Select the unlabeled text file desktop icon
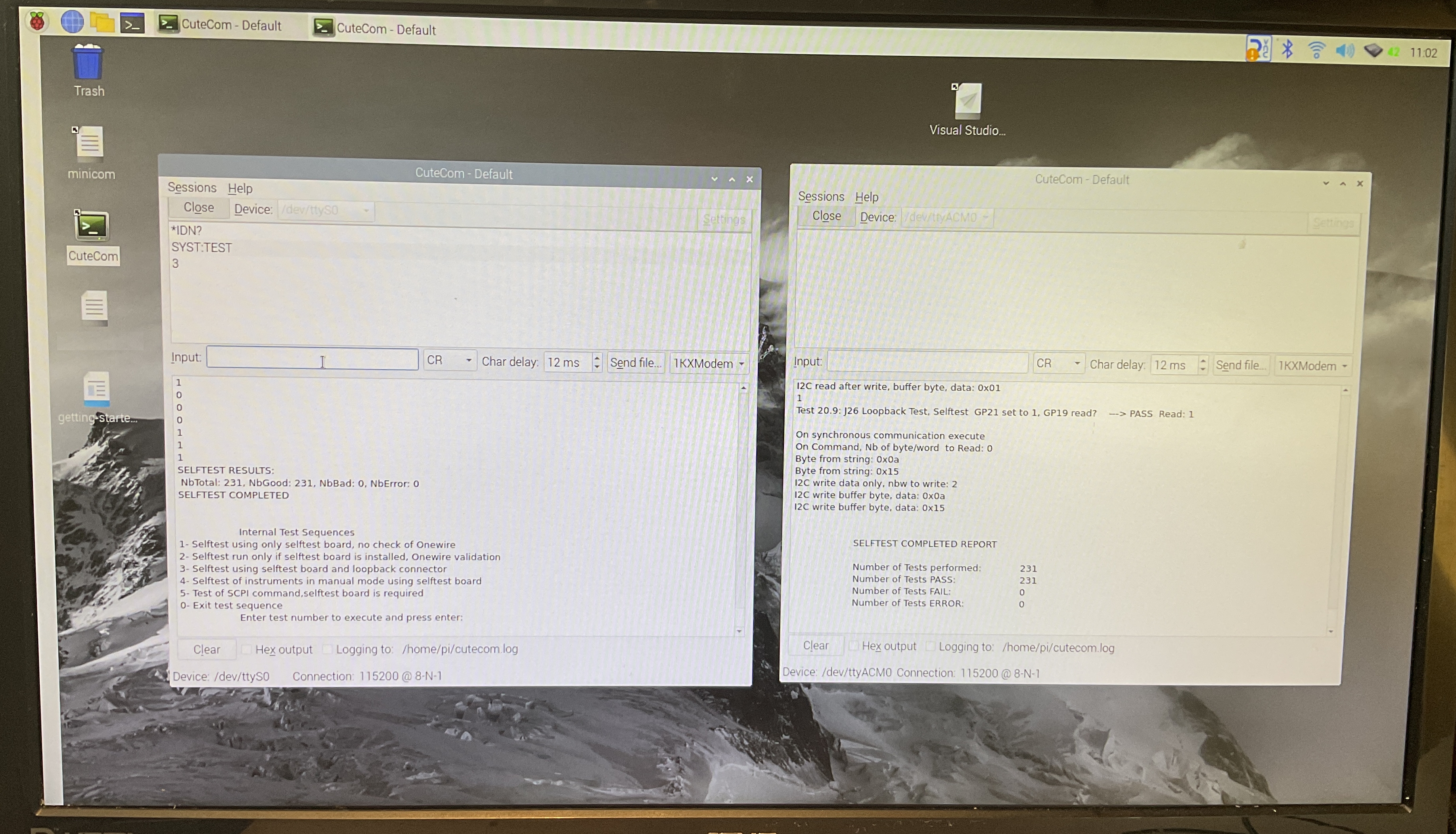Image resolution: width=1456 pixels, height=834 pixels. (x=94, y=308)
